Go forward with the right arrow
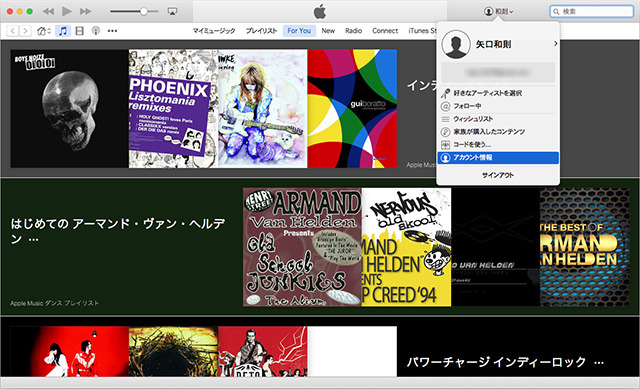Viewport: 640px width, 389px height. point(25,31)
